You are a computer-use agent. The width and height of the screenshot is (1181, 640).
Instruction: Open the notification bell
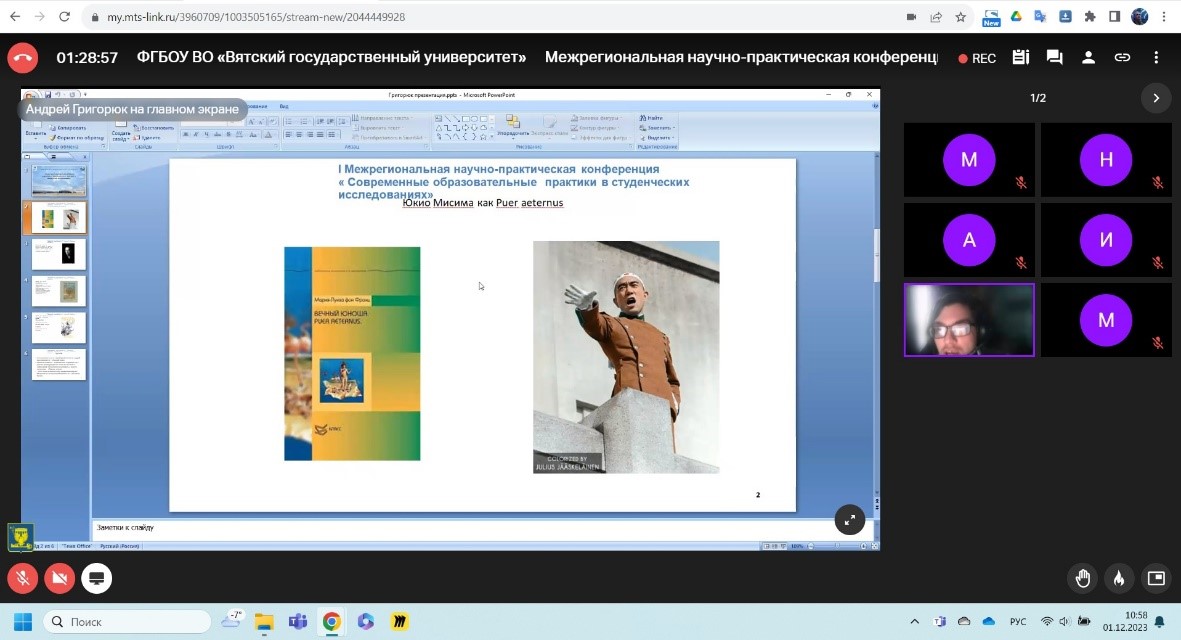pyautogui.click(x=1160, y=622)
